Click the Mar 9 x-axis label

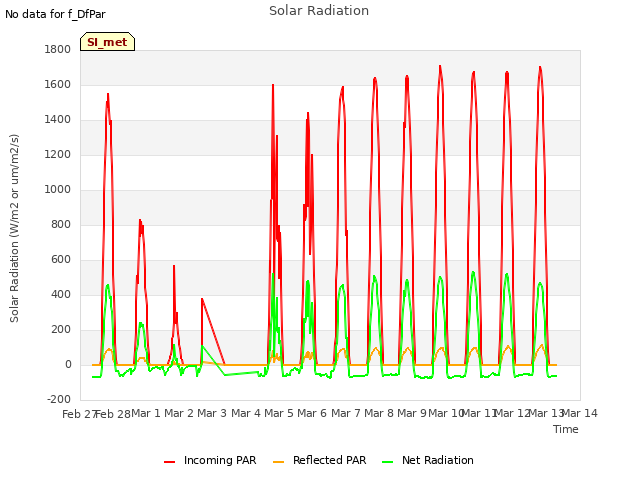tap(412, 413)
